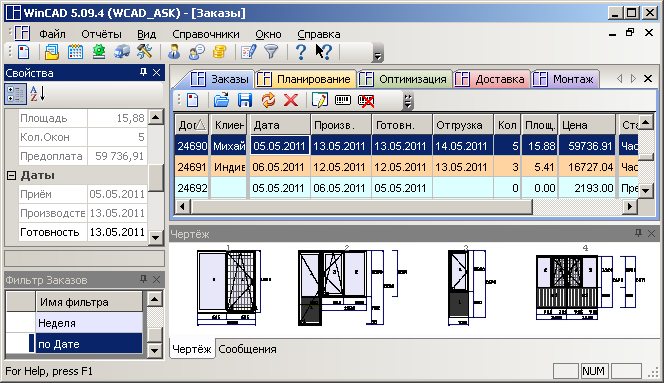
Task: Click the open folder icon in orders toolbar
Action: coord(221,100)
